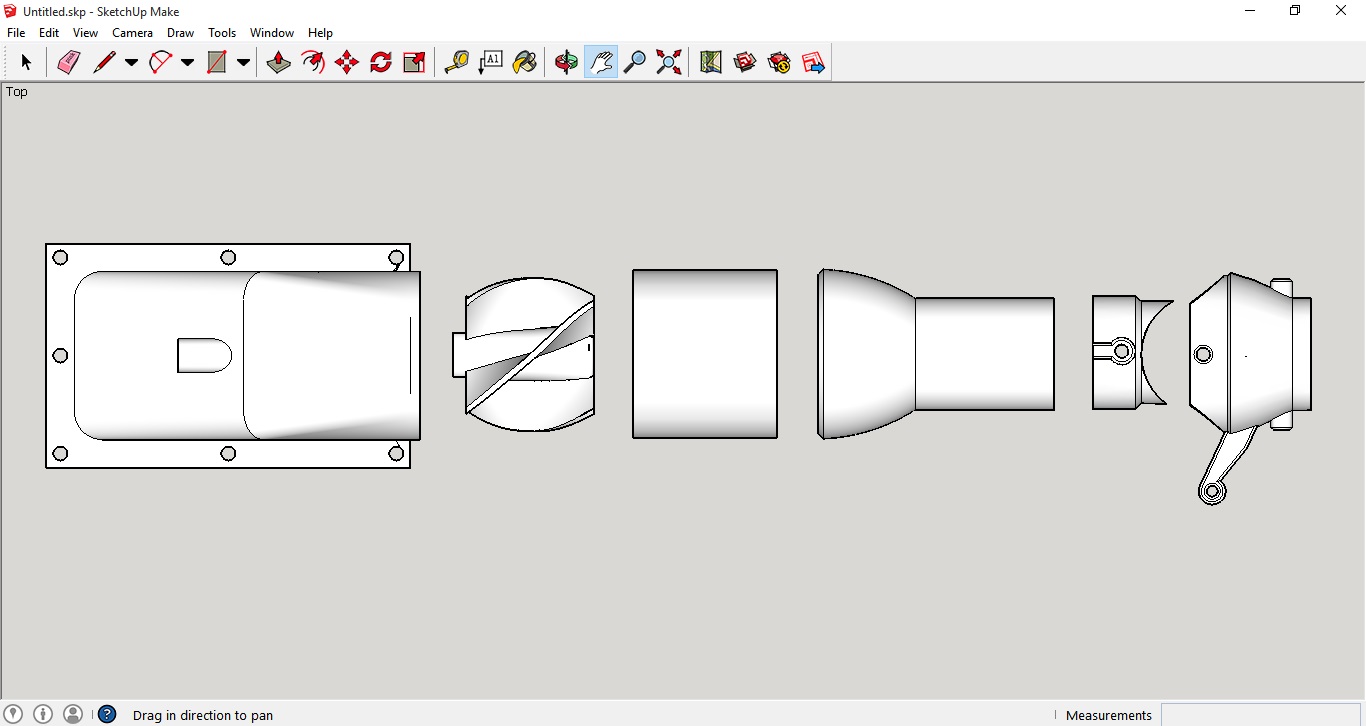Viewport: 1366px width, 726px height.
Task: Expand the Line tool dropdown arrow
Action: [x=131, y=62]
